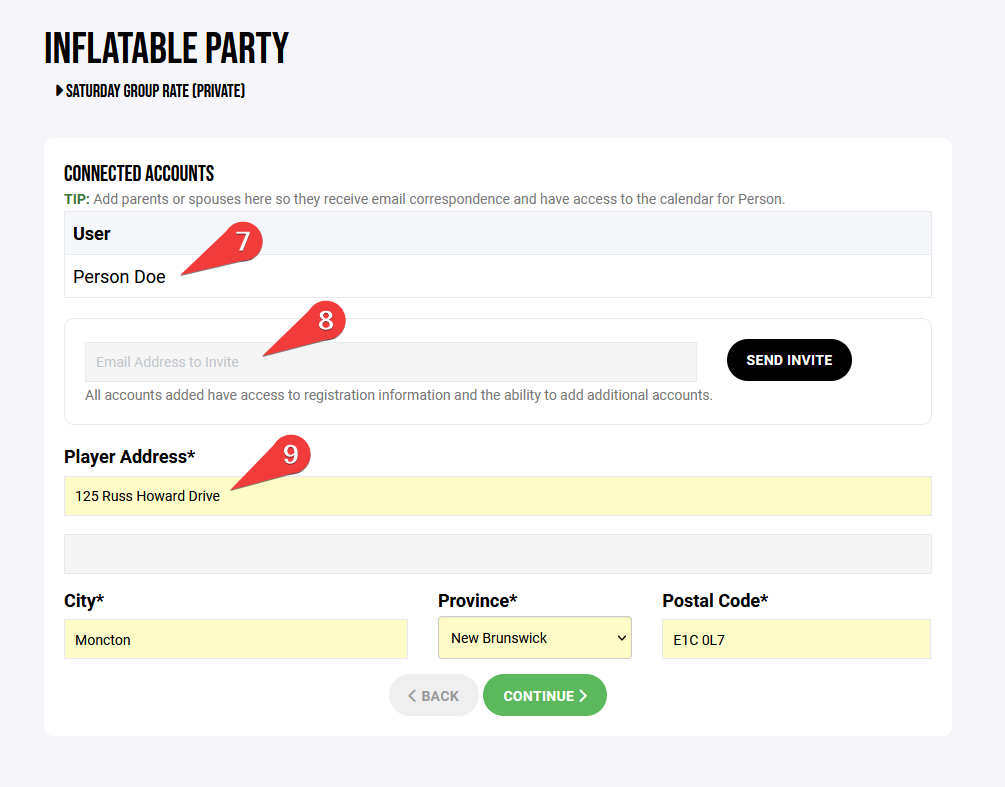This screenshot has width=1005, height=787.
Task: Click the User column header
Action: pos(92,234)
